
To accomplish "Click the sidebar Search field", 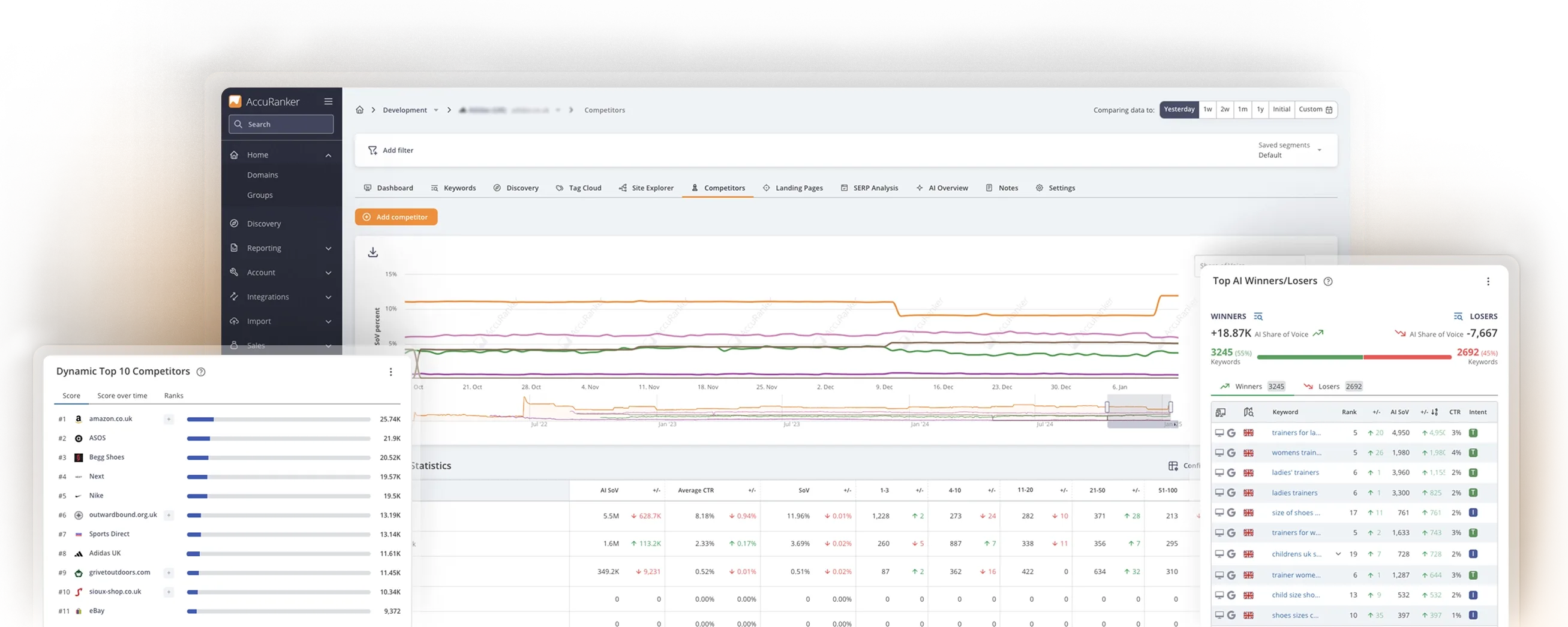I will click(281, 124).
